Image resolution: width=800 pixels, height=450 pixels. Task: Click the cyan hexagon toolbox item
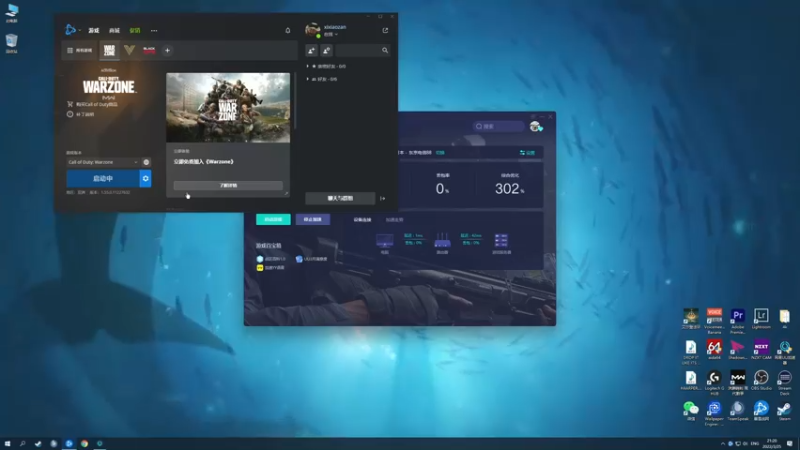pos(271,259)
